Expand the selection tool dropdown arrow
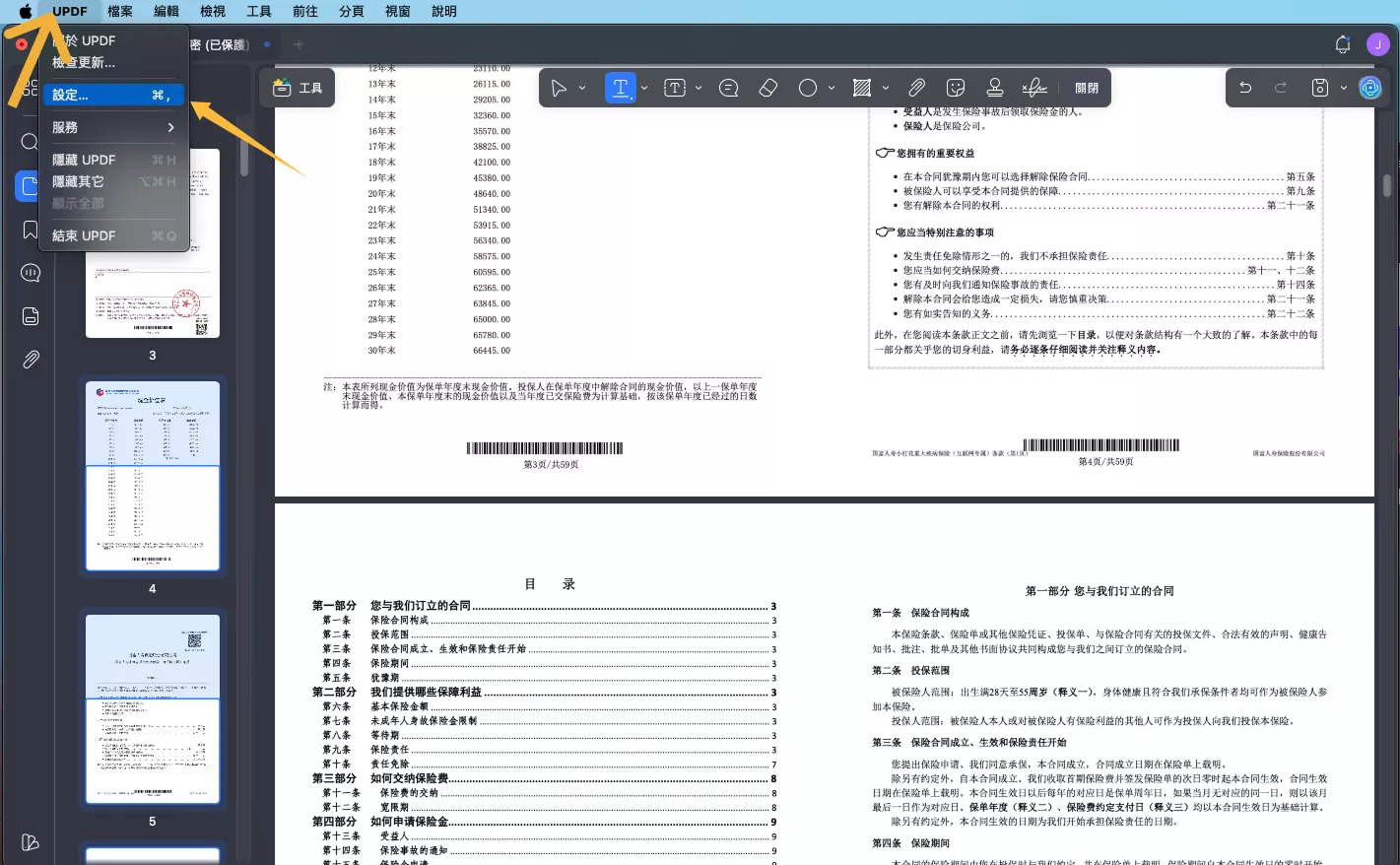1400x865 pixels. coord(582,88)
